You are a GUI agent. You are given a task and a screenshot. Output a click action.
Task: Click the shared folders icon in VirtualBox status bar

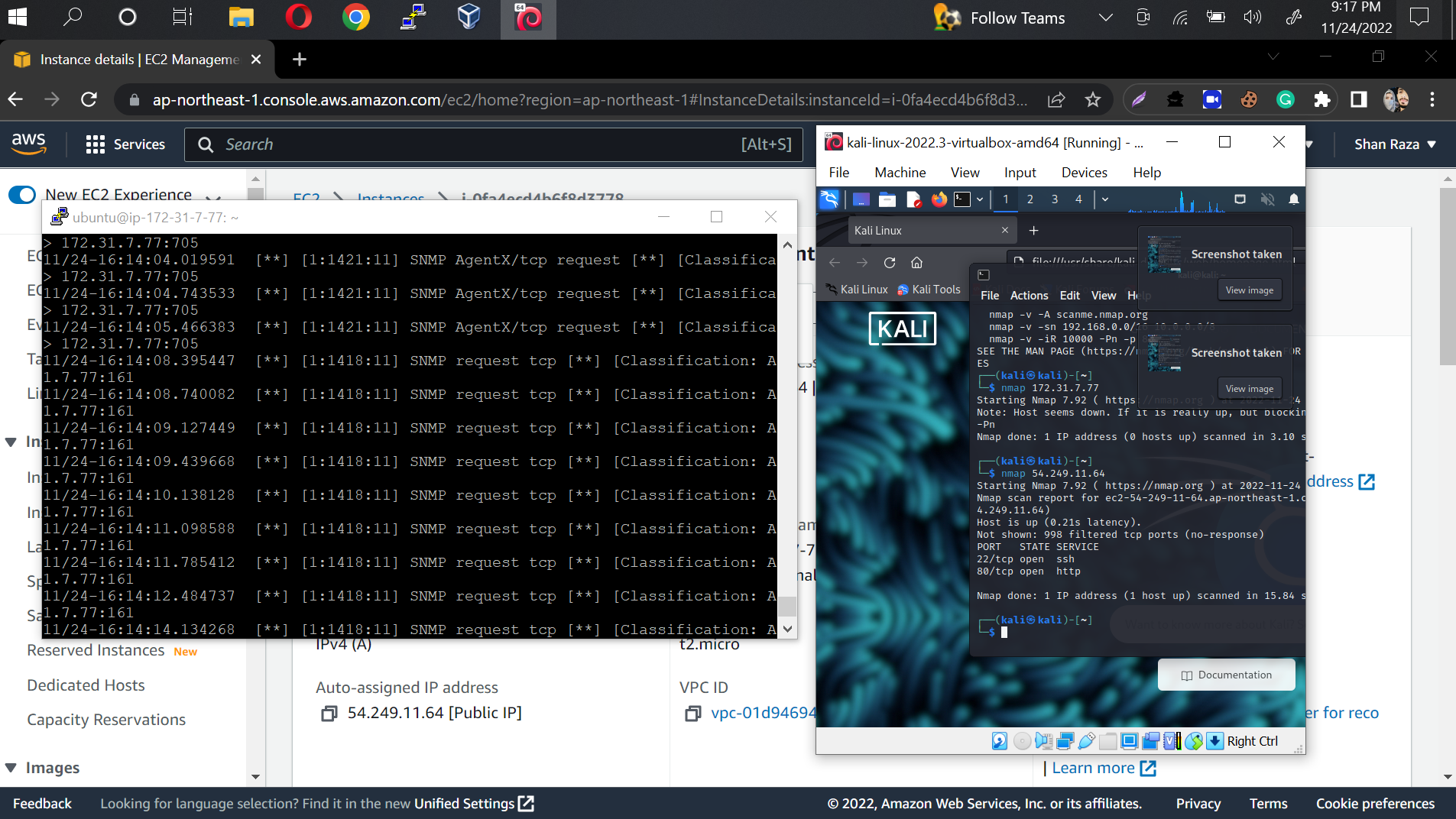pos(1107,740)
